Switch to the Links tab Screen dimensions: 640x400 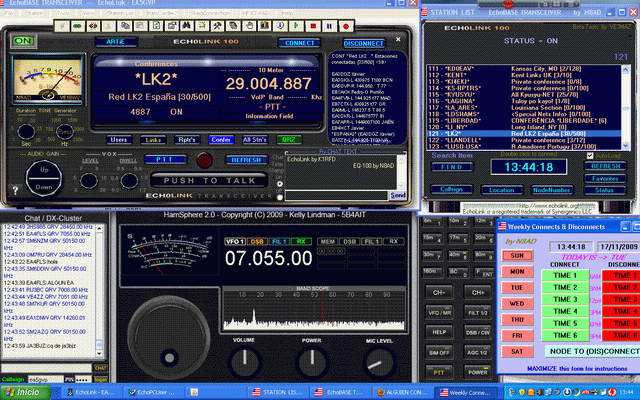coord(153,140)
